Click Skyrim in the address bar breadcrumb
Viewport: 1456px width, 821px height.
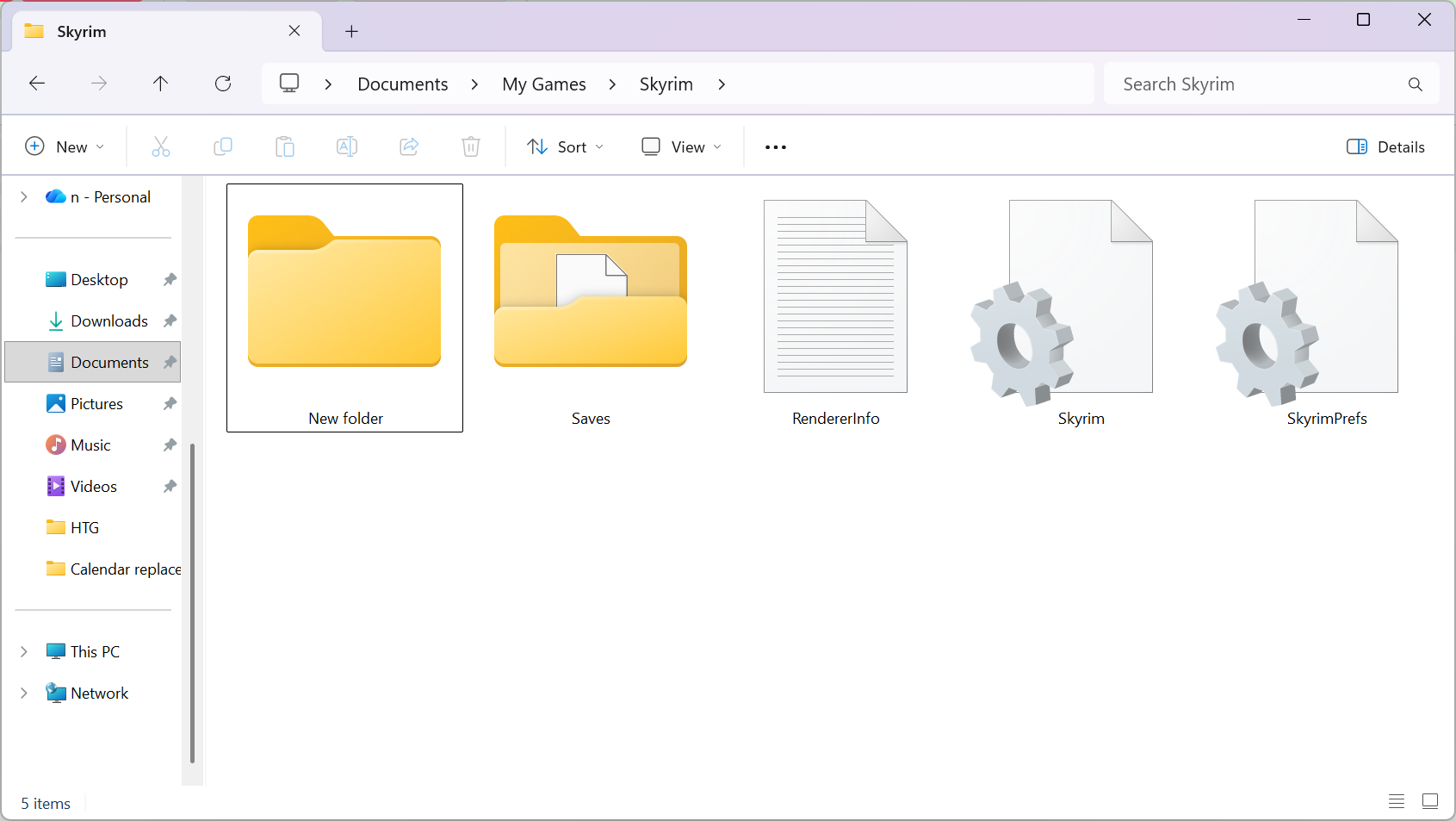666,84
